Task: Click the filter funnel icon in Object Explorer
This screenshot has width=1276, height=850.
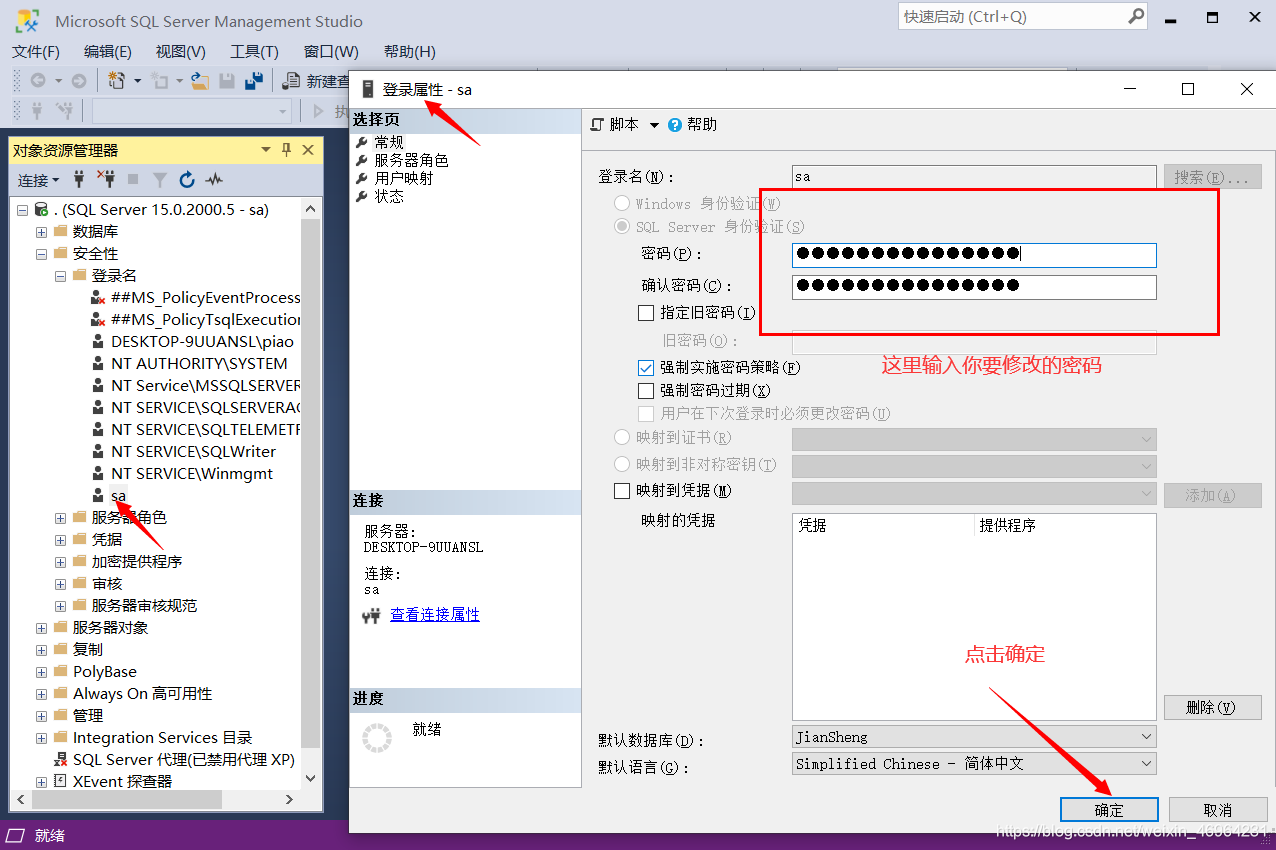Action: coord(160,180)
